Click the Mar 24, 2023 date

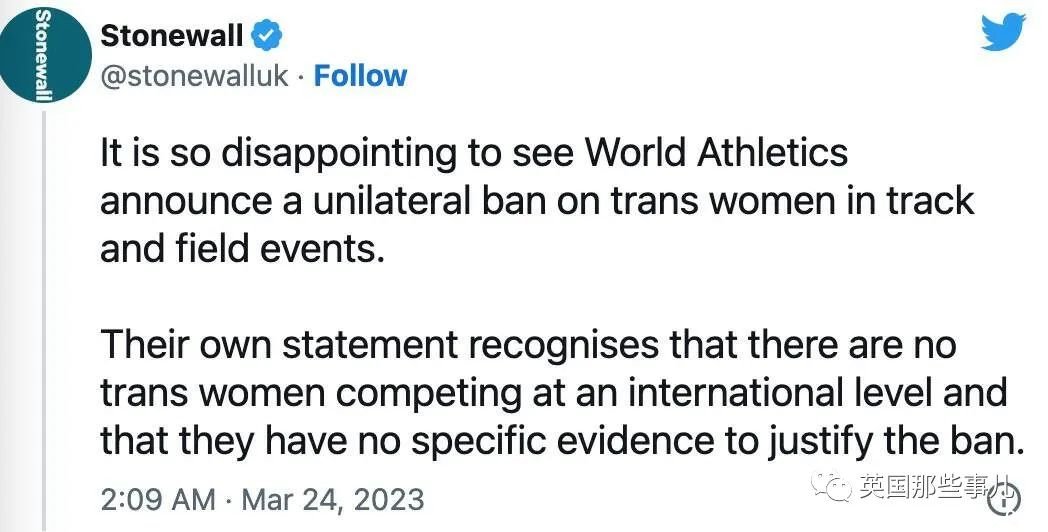pyautogui.click(x=333, y=500)
